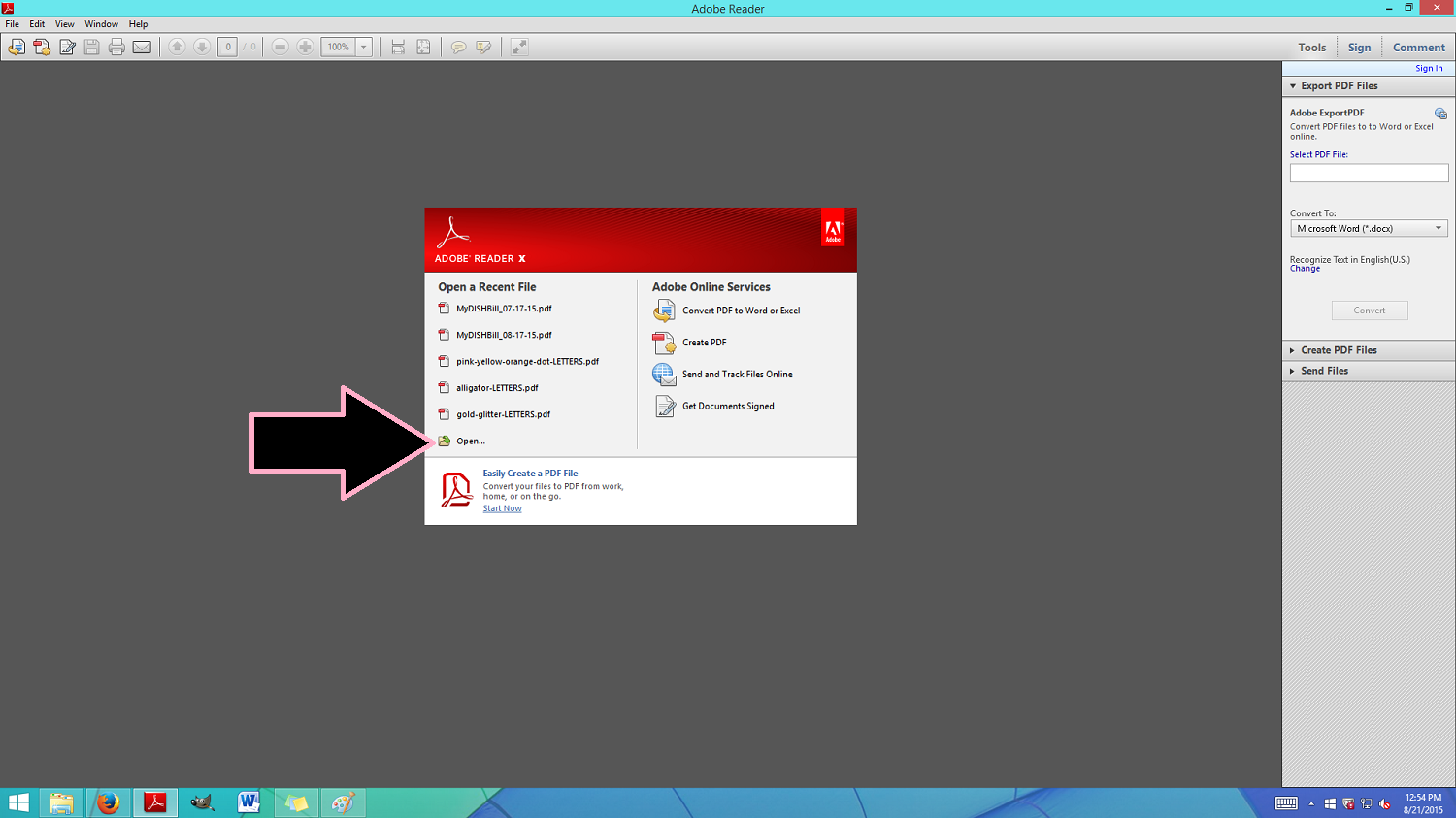Click the Select PDF File input field
Screen dimensions: 1456x818
1369,173
